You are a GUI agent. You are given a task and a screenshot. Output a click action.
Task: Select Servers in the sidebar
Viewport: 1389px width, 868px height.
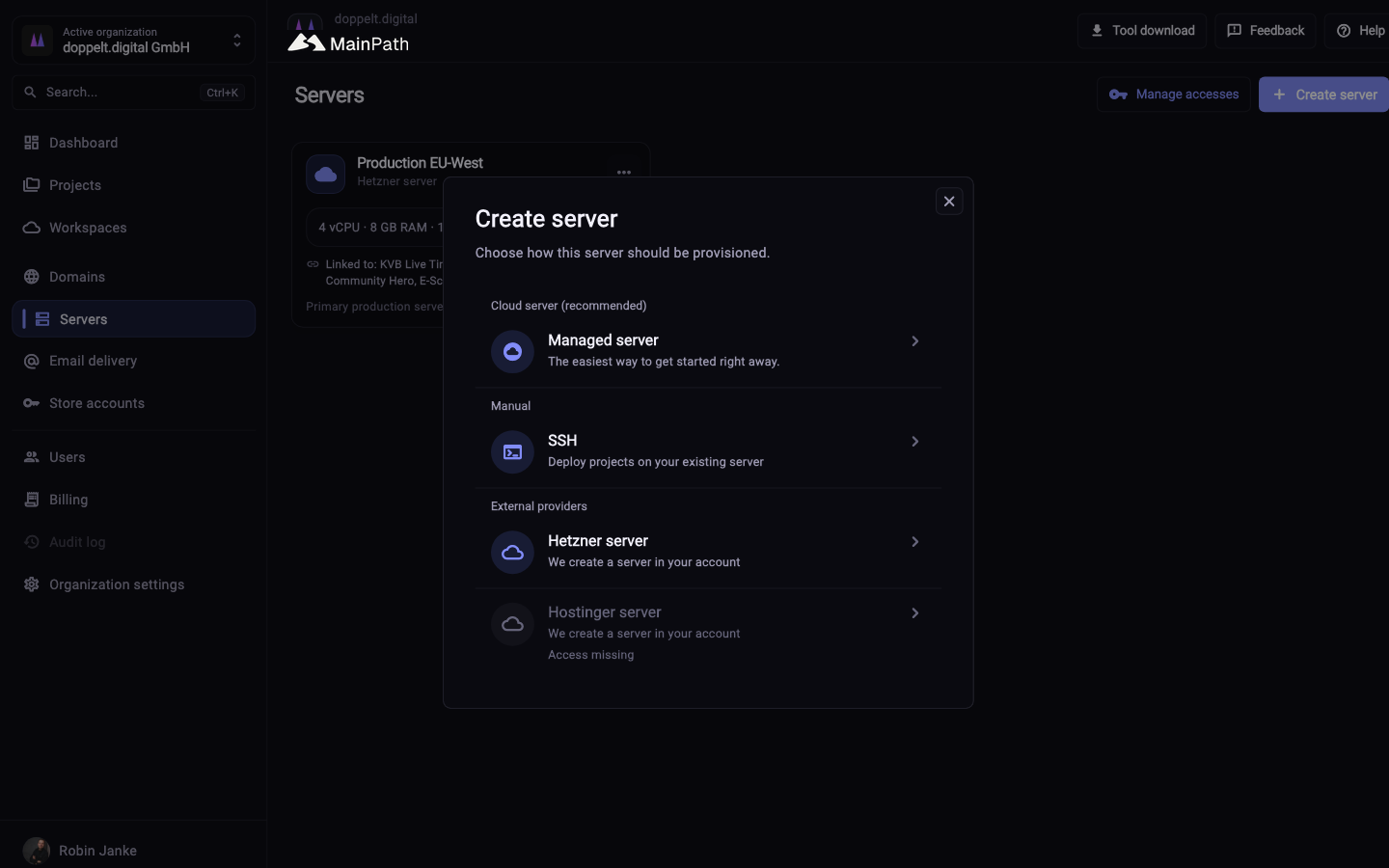pyautogui.click(x=133, y=319)
